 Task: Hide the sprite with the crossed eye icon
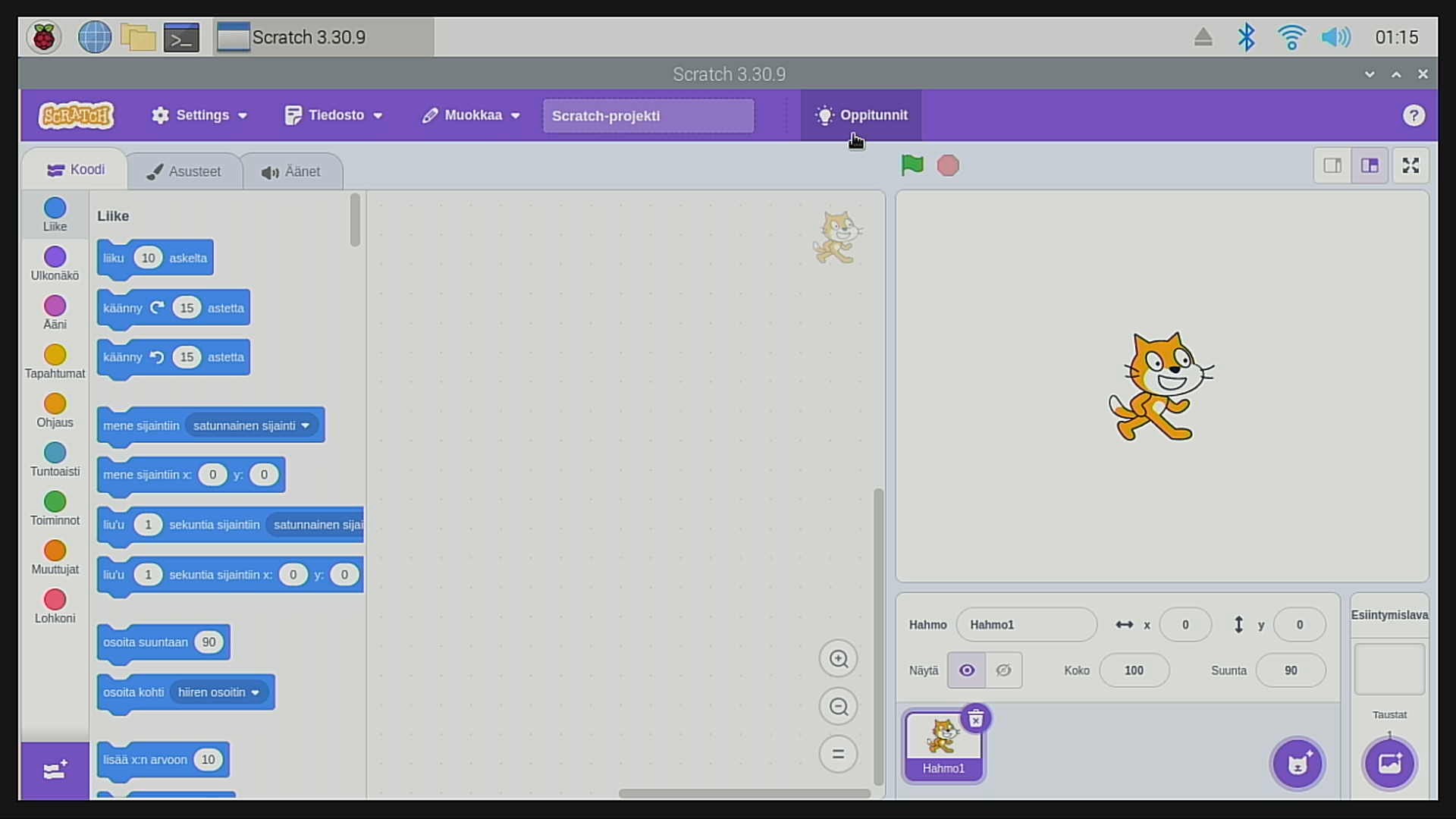(x=1003, y=670)
